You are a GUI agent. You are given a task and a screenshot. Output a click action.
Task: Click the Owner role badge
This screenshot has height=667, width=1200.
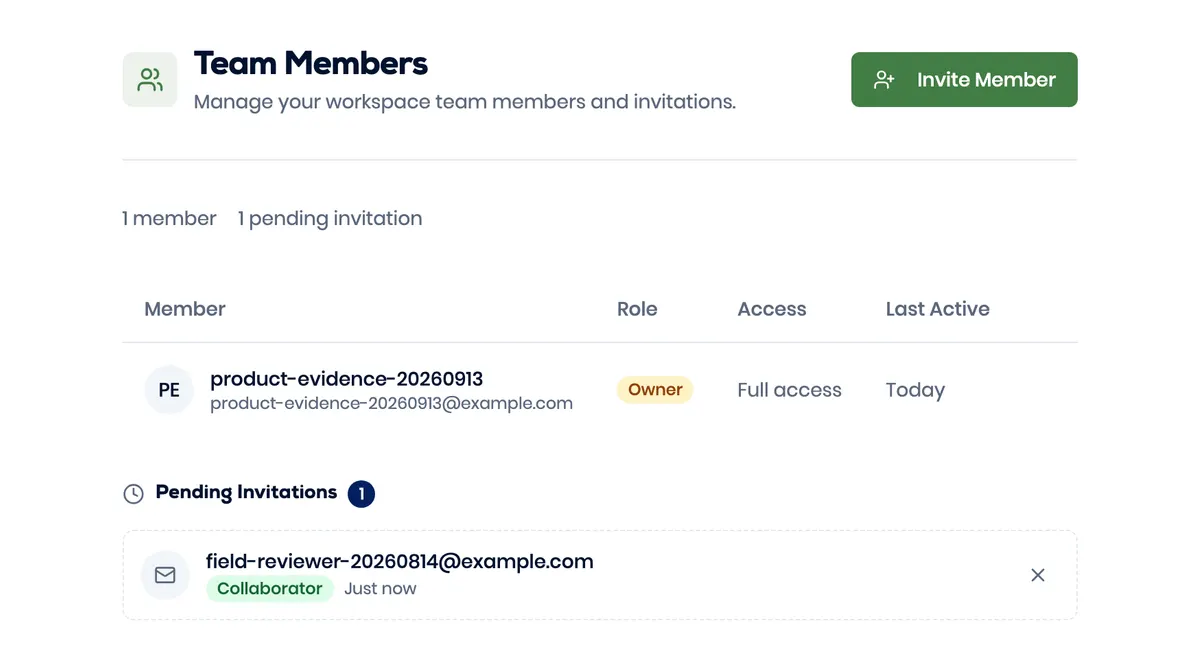[655, 390]
